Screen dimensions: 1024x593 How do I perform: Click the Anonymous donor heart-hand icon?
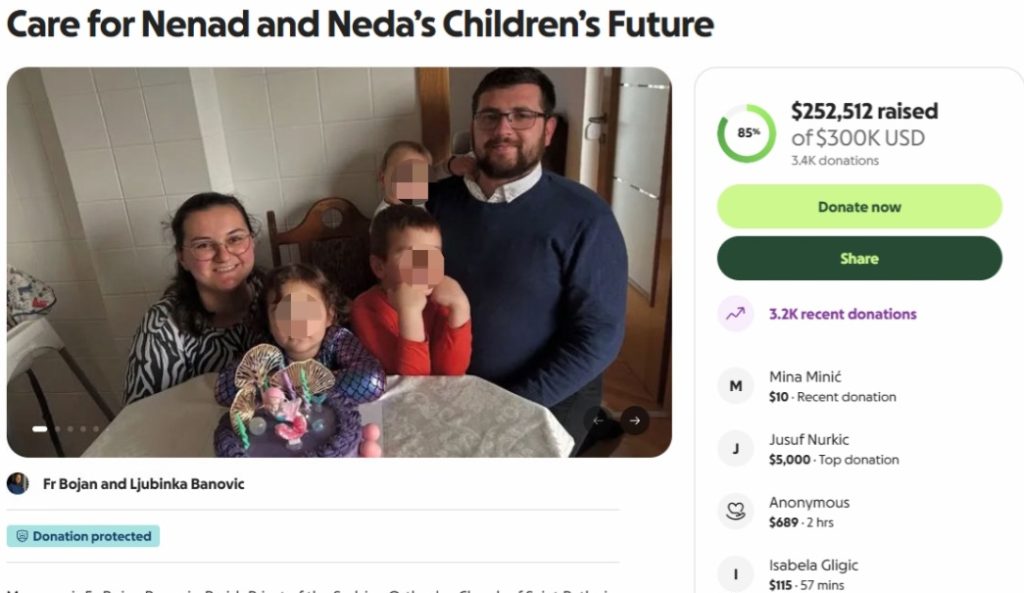(736, 512)
